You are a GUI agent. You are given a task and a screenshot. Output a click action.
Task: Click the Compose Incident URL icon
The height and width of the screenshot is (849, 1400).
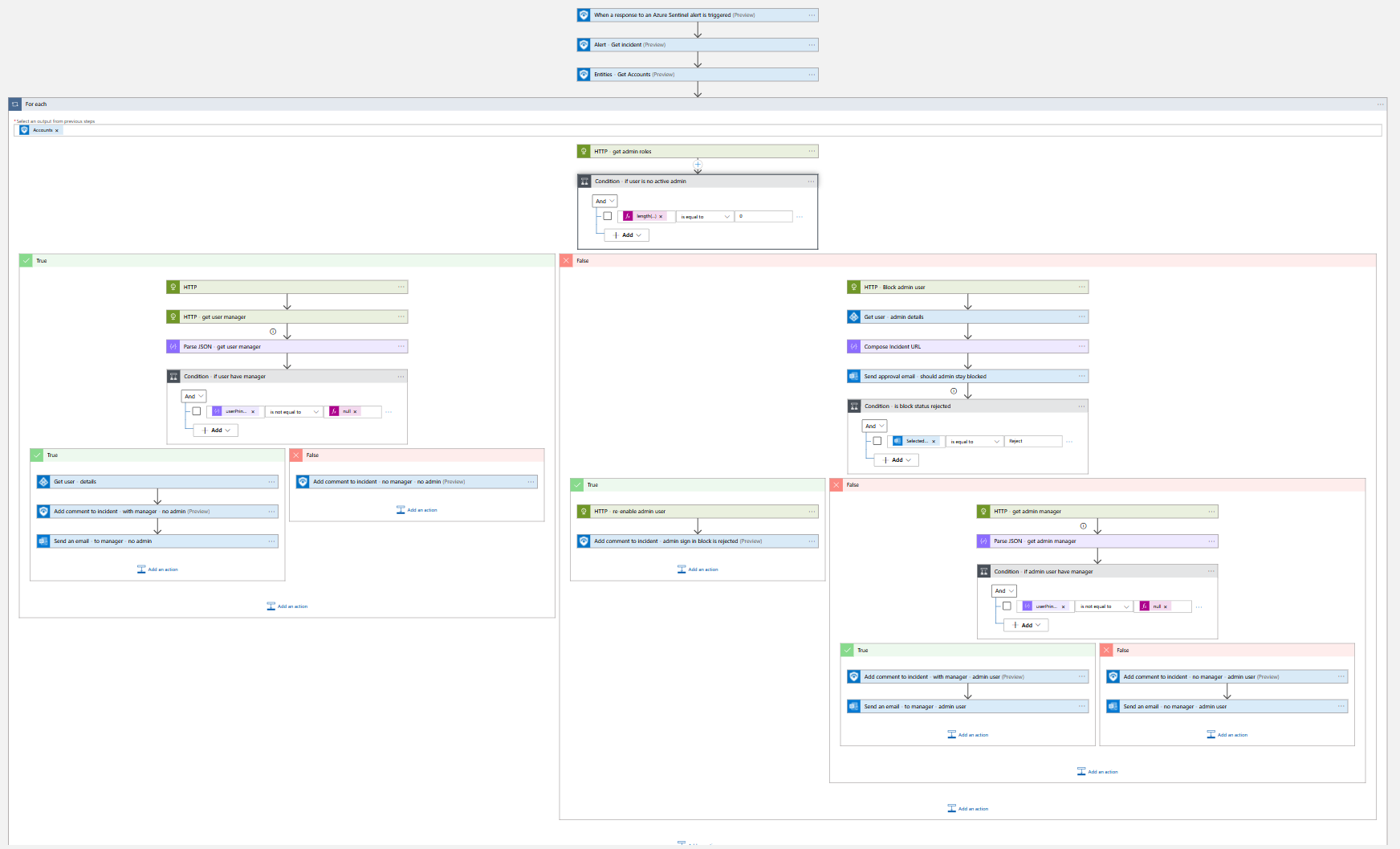coord(853,346)
